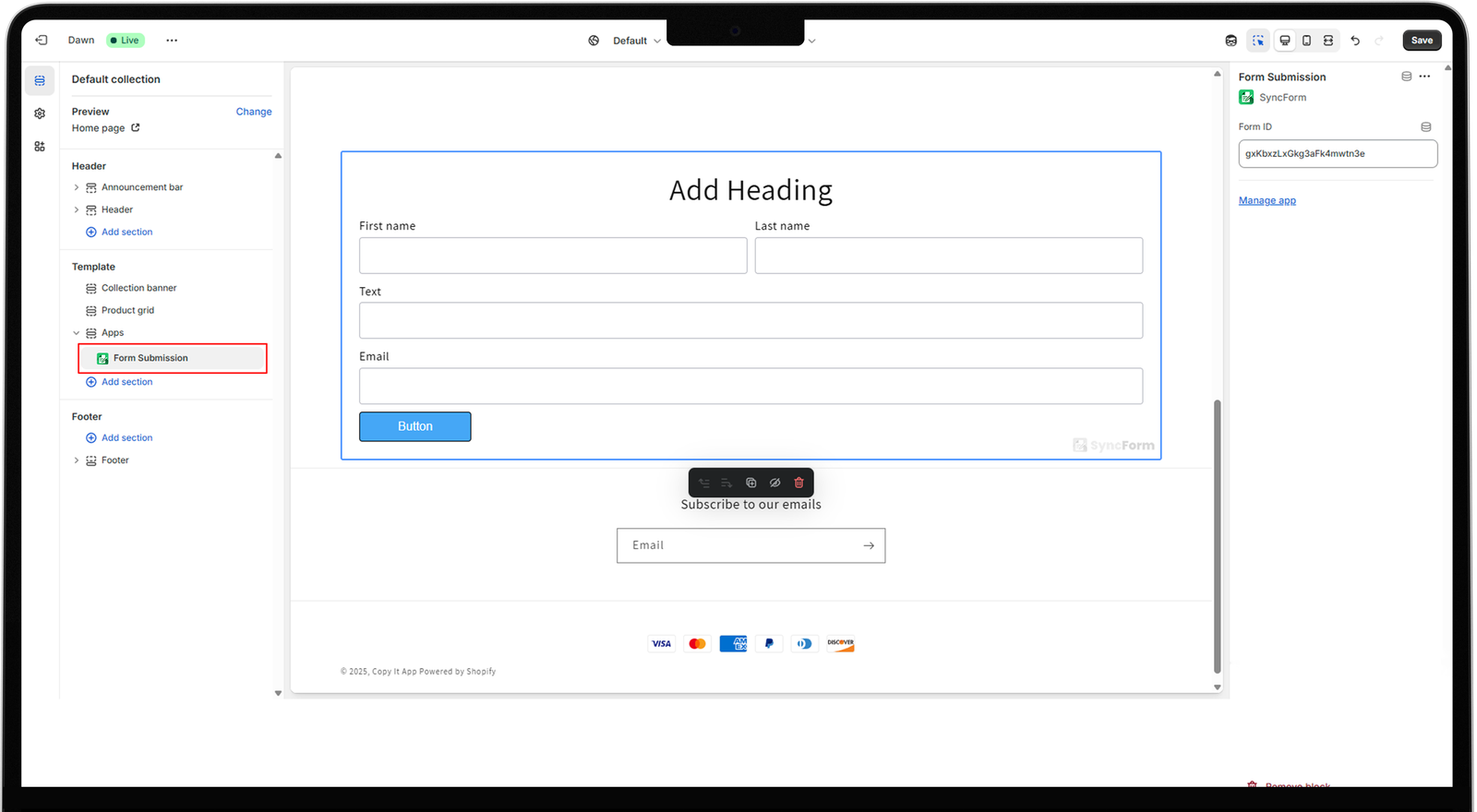Screen dimensions: 1477x812
Task: Click the Sidekick assistant face icon
Action: click(x=1231, y=41)
